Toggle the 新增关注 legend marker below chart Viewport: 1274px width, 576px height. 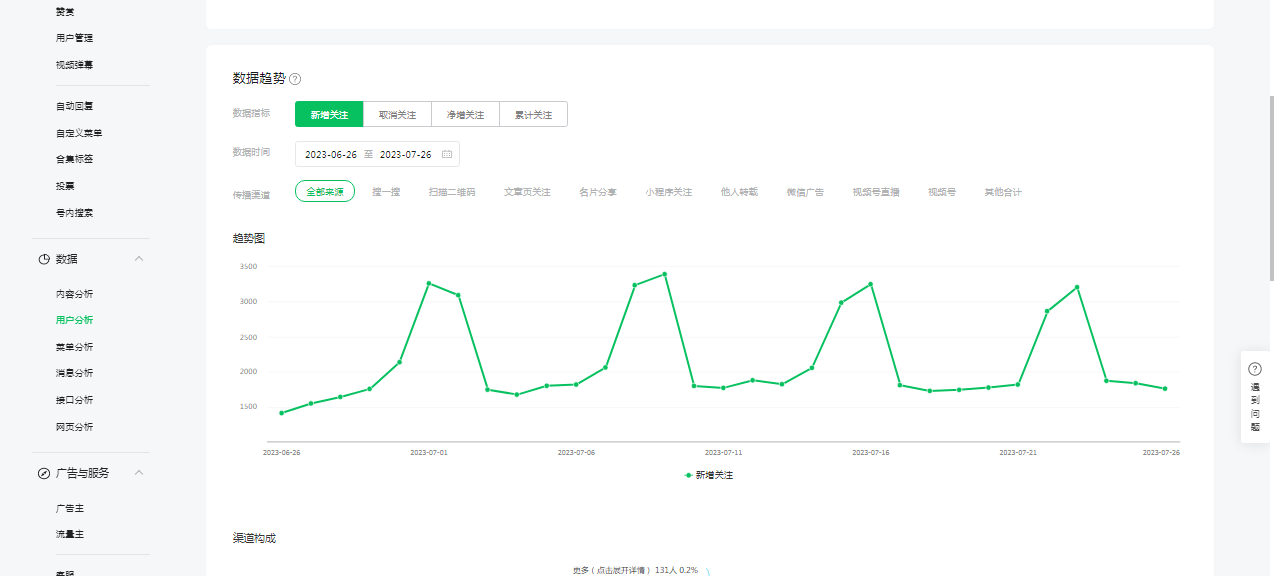[689, 475]
